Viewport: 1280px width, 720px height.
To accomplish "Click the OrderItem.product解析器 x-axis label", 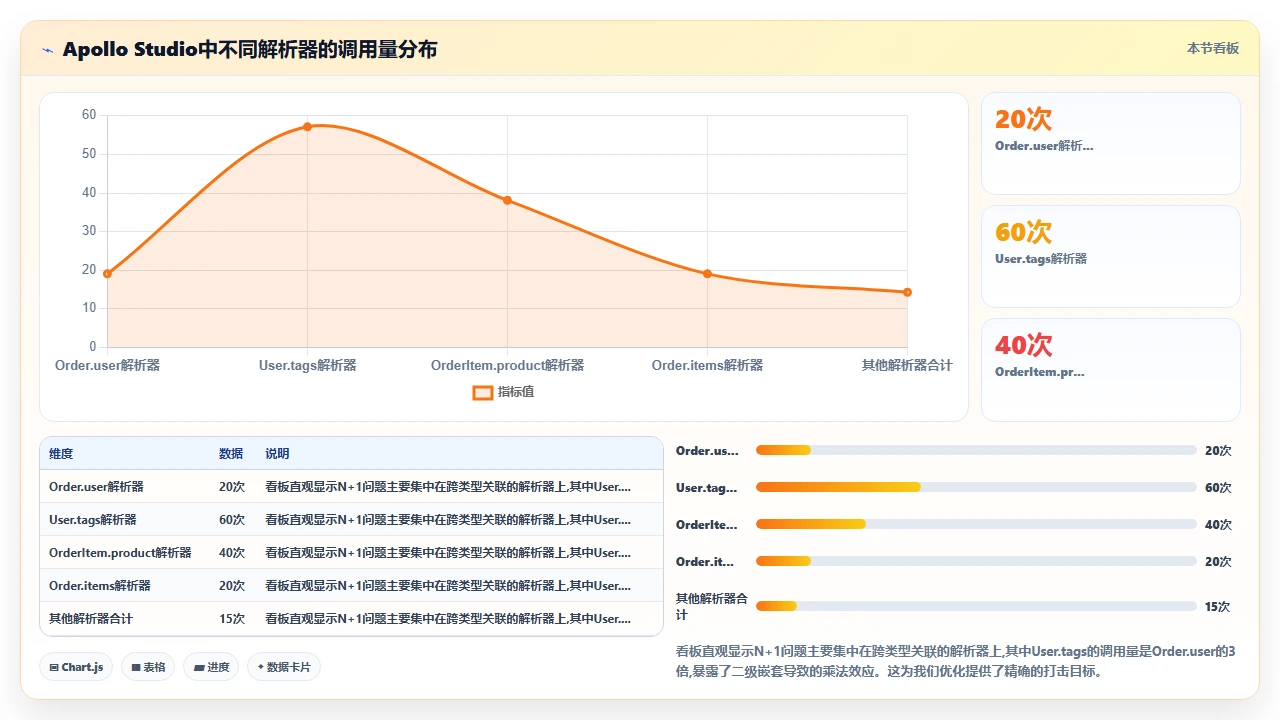I will 507,366.
